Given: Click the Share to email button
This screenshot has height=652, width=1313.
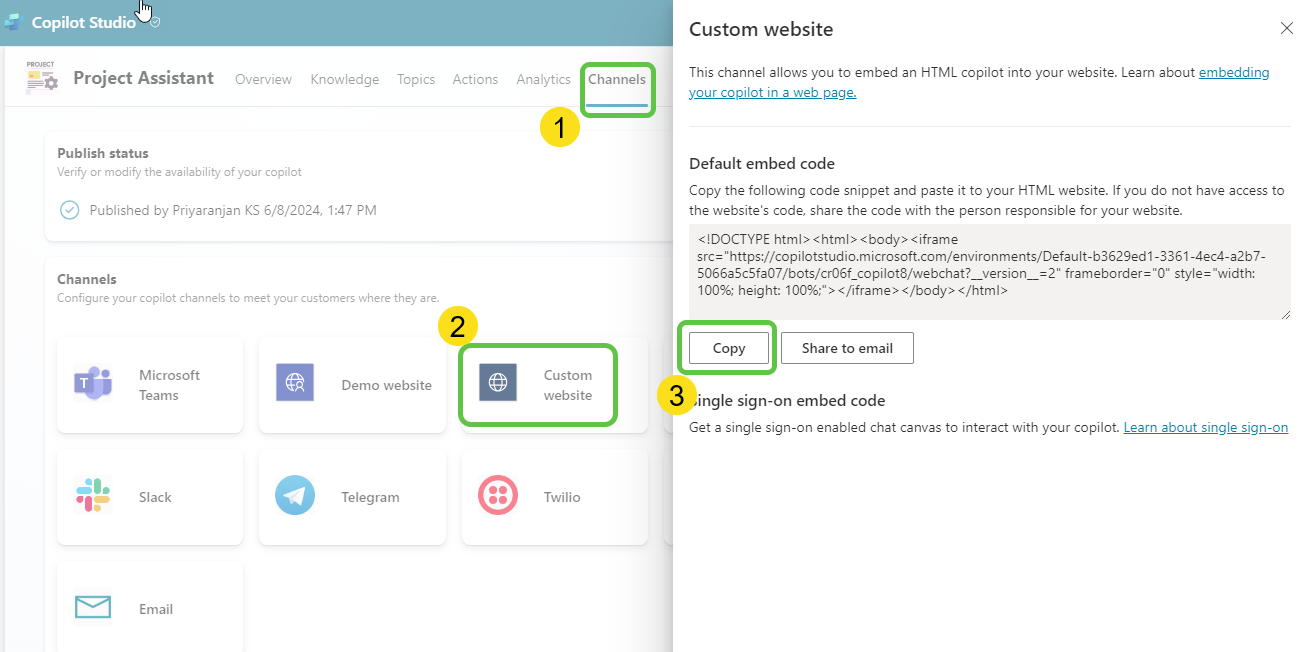Looking at the screenshot, I should tap(847, 348).
